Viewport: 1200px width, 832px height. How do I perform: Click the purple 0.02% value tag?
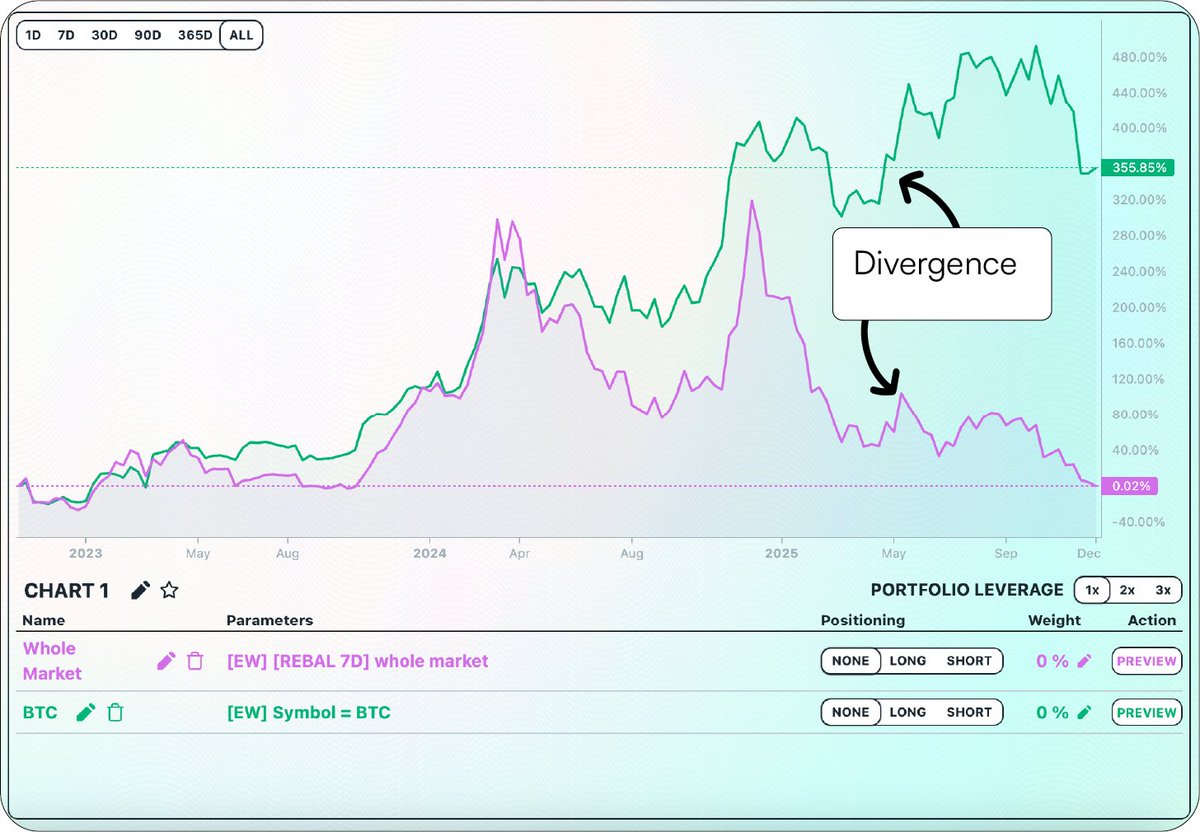(1132, 486)
